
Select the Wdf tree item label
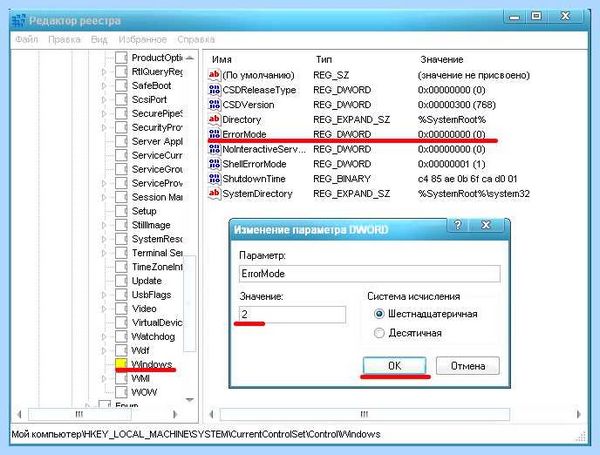140,350
